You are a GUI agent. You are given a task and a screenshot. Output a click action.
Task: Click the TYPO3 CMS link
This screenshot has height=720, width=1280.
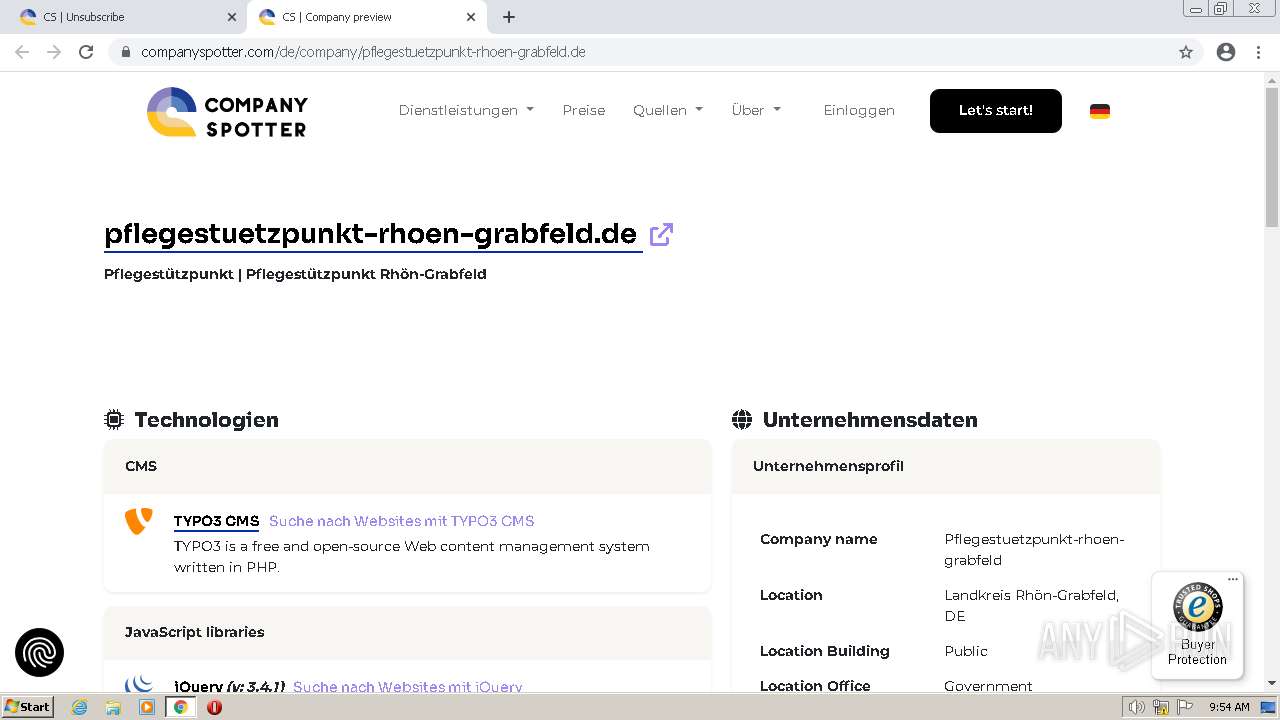[x=216, y=521]
